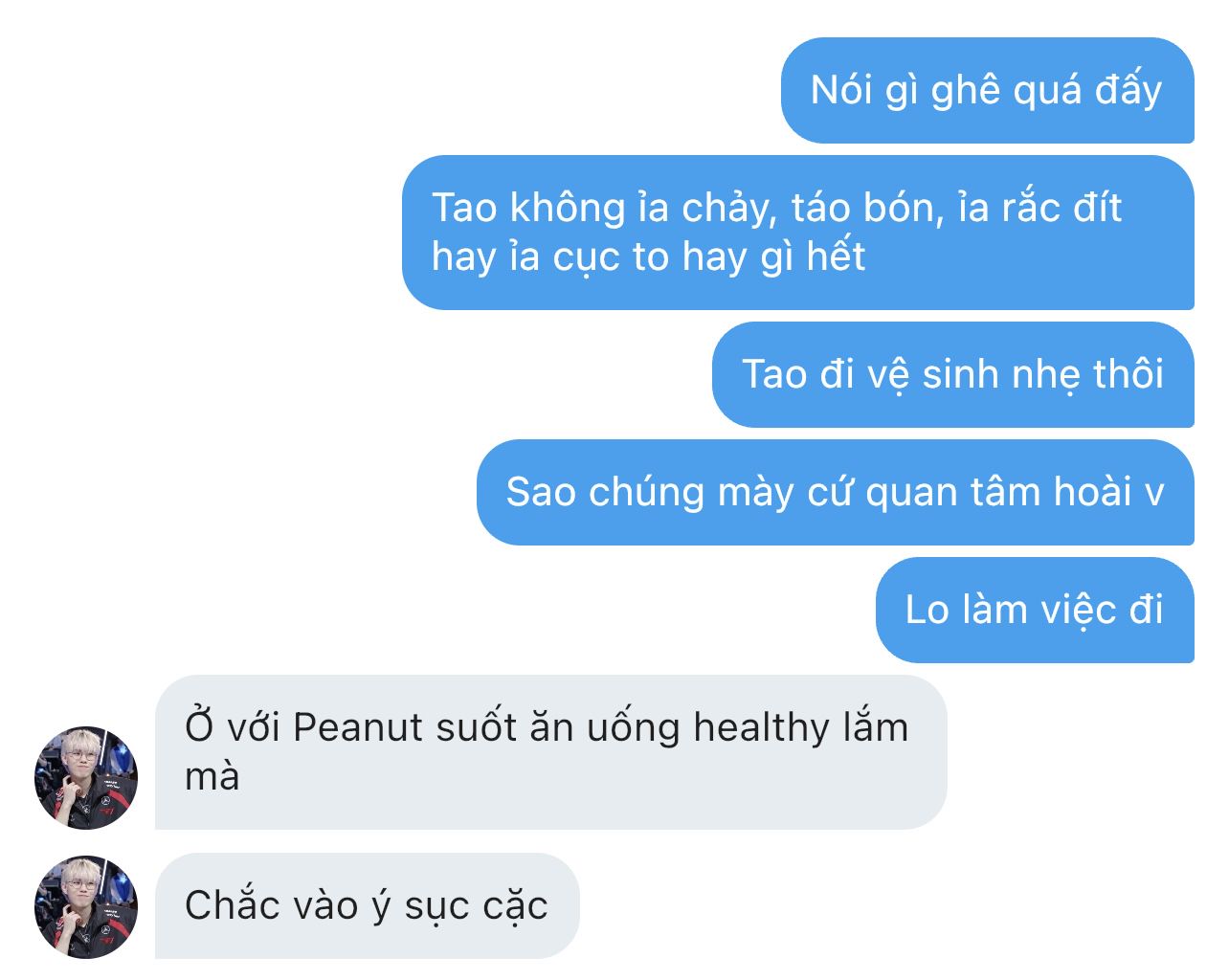Screen dimensions: 1229x980
Task: Select the "Tao đi vệ sinh nhẹ thôi" bubble
Action: [x=953, y=374]
